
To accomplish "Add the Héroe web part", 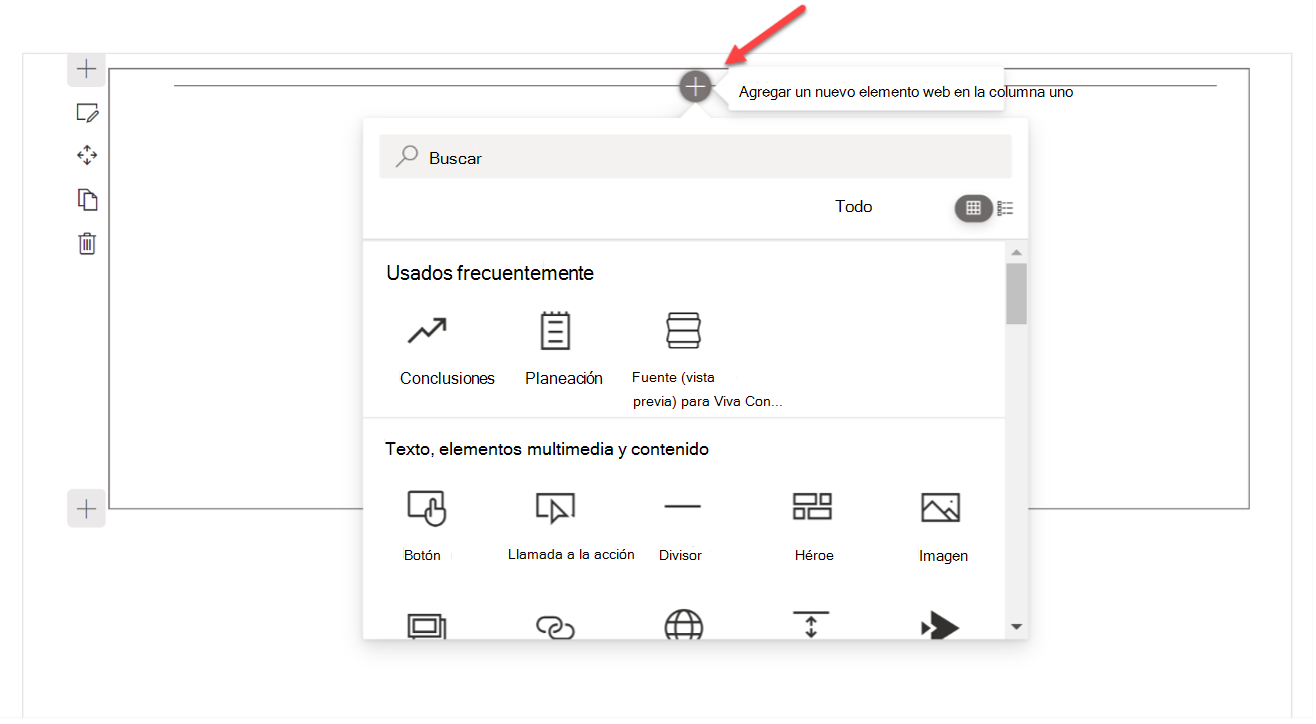I will coord(812,507).
